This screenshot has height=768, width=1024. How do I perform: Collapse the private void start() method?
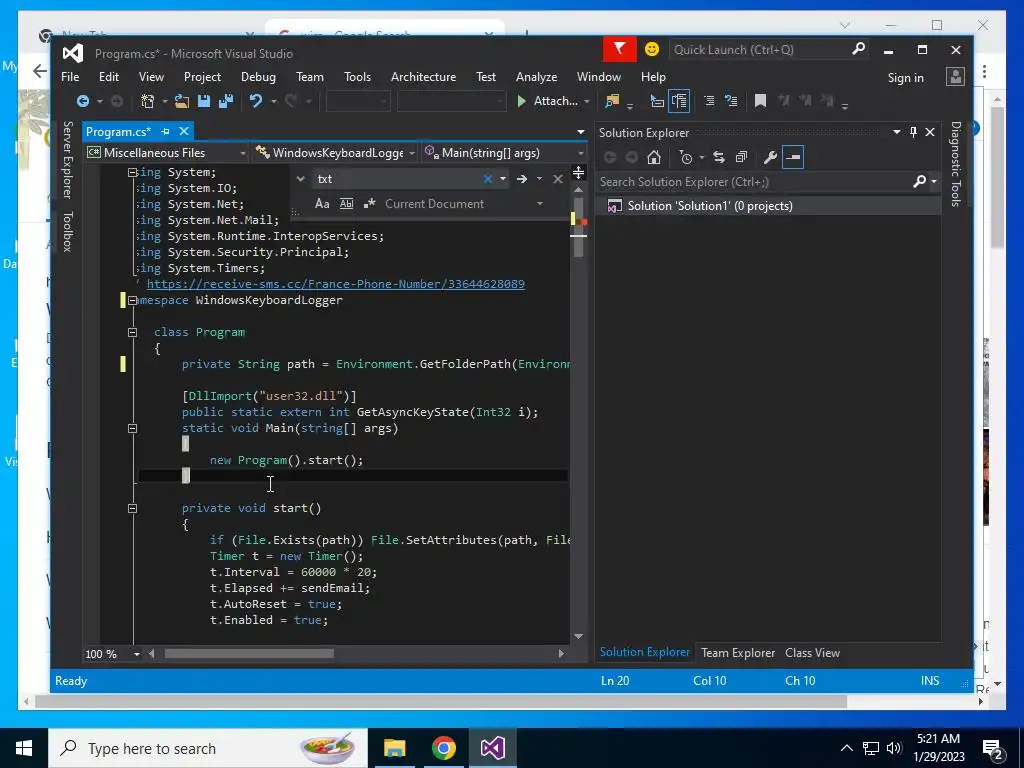pyautogui.click(x=133, y=508)
